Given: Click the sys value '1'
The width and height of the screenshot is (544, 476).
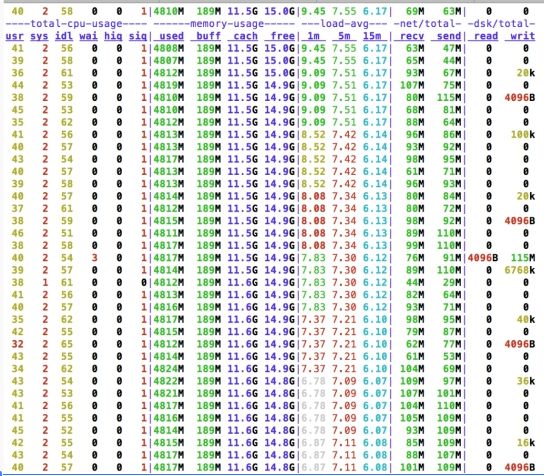Looking at the screenshot, I should (x=45, y=282).
